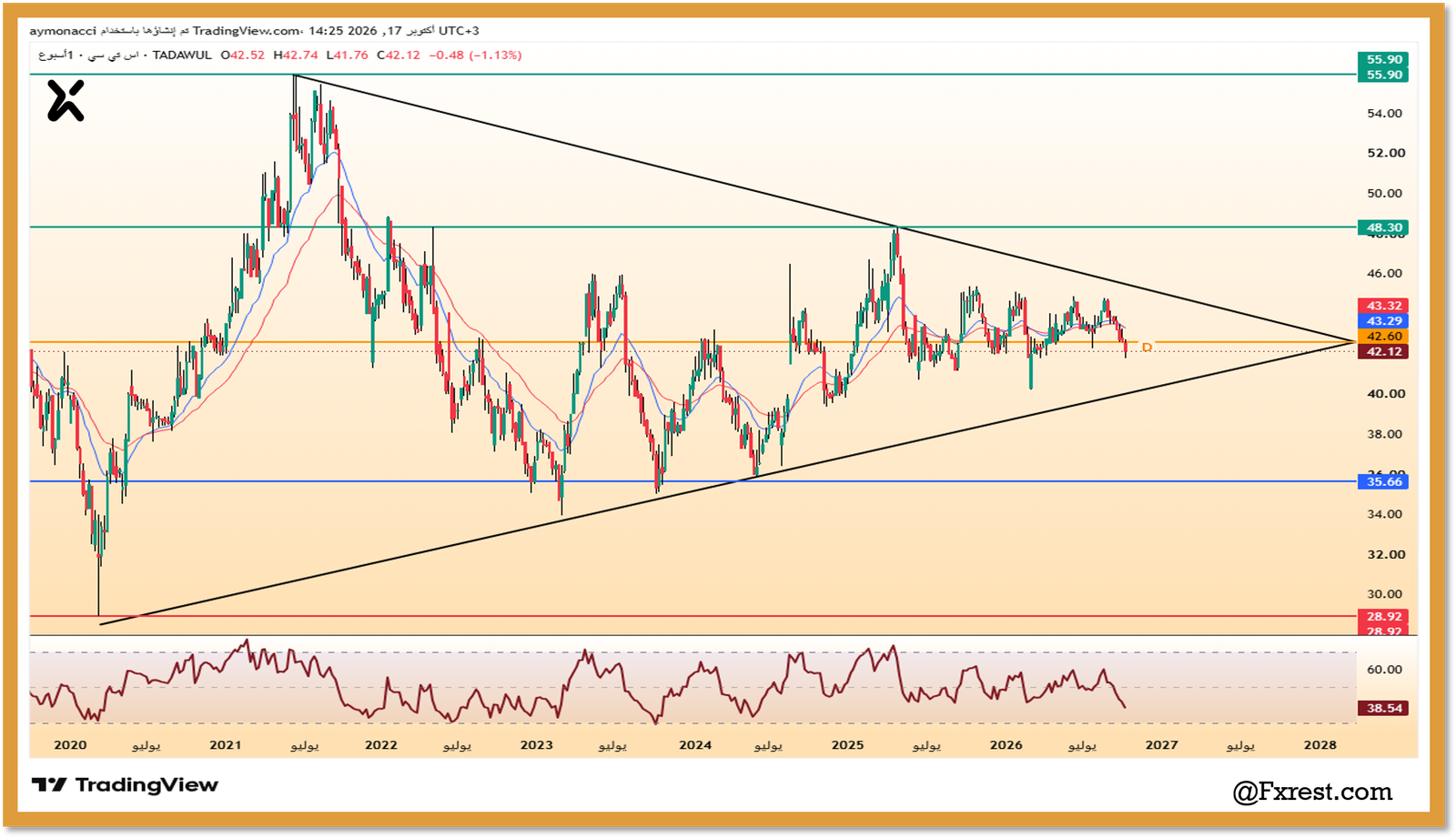Click the aymonacci author name
Image resolution: width=1456 pixels, height=838 pixels.
coord(63,31)
